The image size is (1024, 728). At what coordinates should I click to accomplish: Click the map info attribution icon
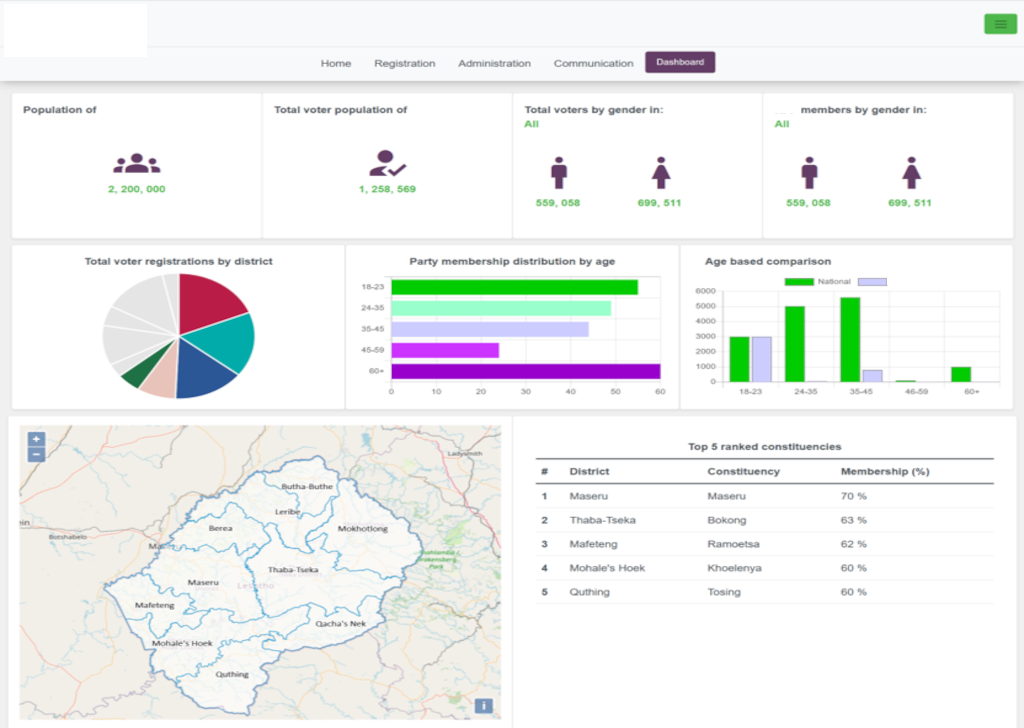coord(484,706)
